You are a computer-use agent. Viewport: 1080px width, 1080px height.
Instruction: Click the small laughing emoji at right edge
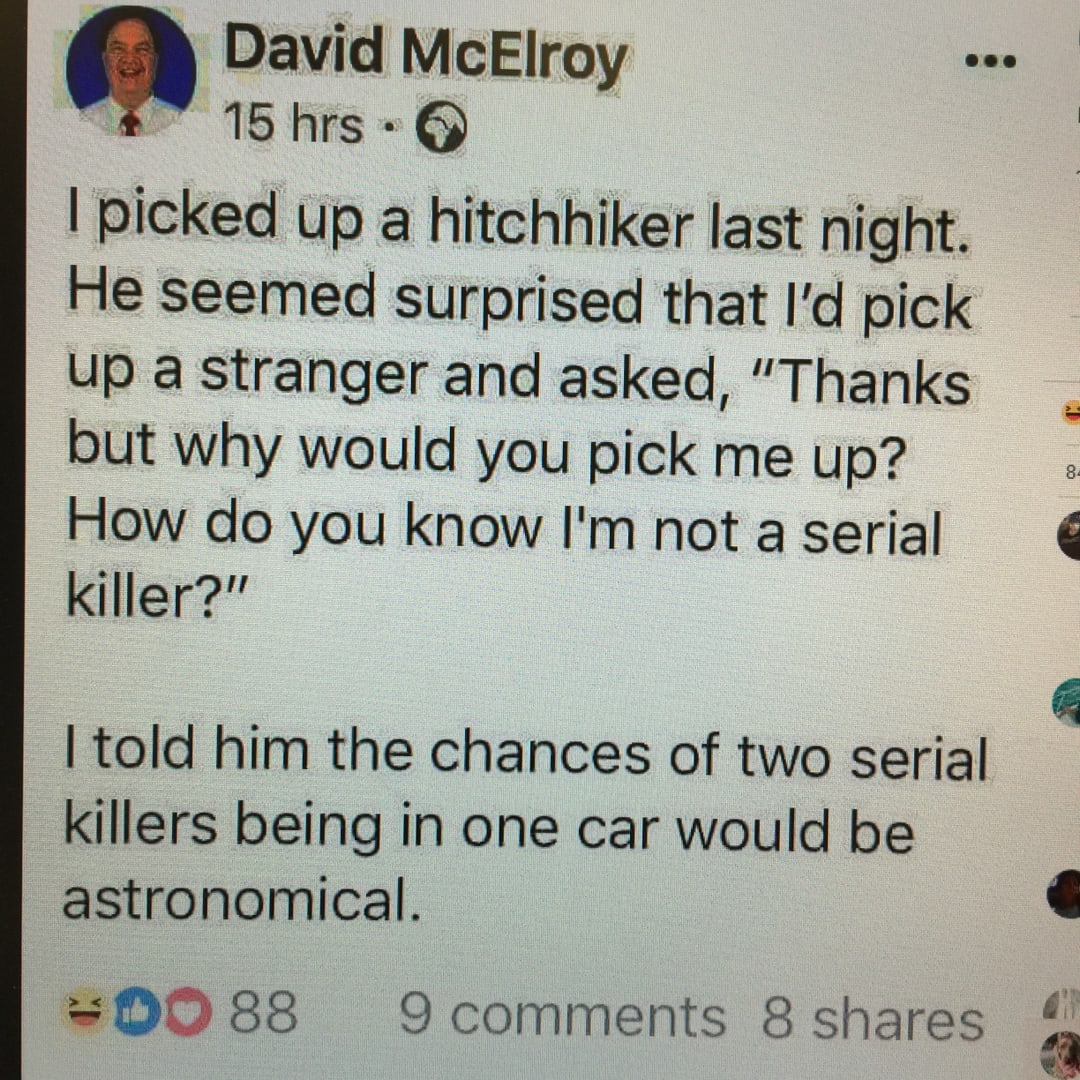1070,412
